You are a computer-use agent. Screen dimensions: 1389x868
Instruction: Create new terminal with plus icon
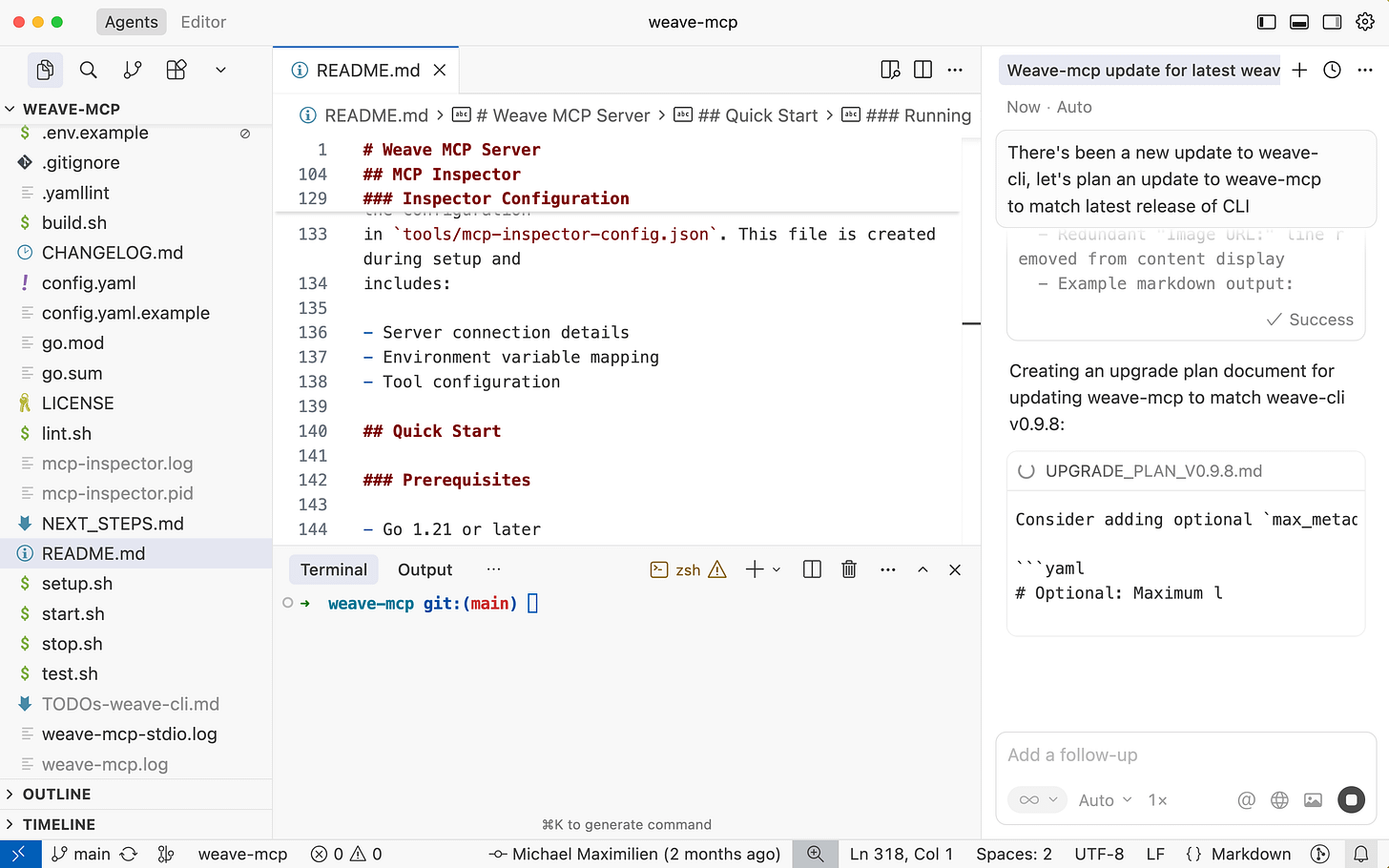(x=755, y=569)
